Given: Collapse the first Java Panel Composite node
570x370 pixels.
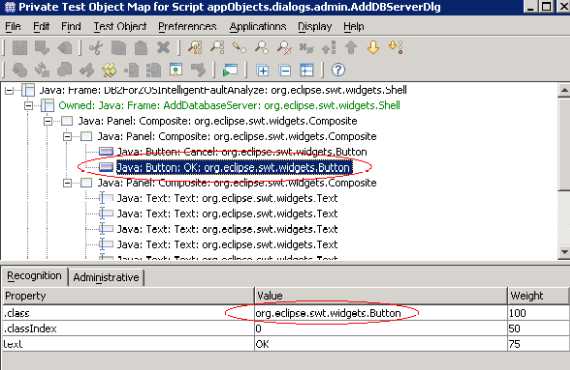Looking at the screenshot, I should [x=48, y=121].
